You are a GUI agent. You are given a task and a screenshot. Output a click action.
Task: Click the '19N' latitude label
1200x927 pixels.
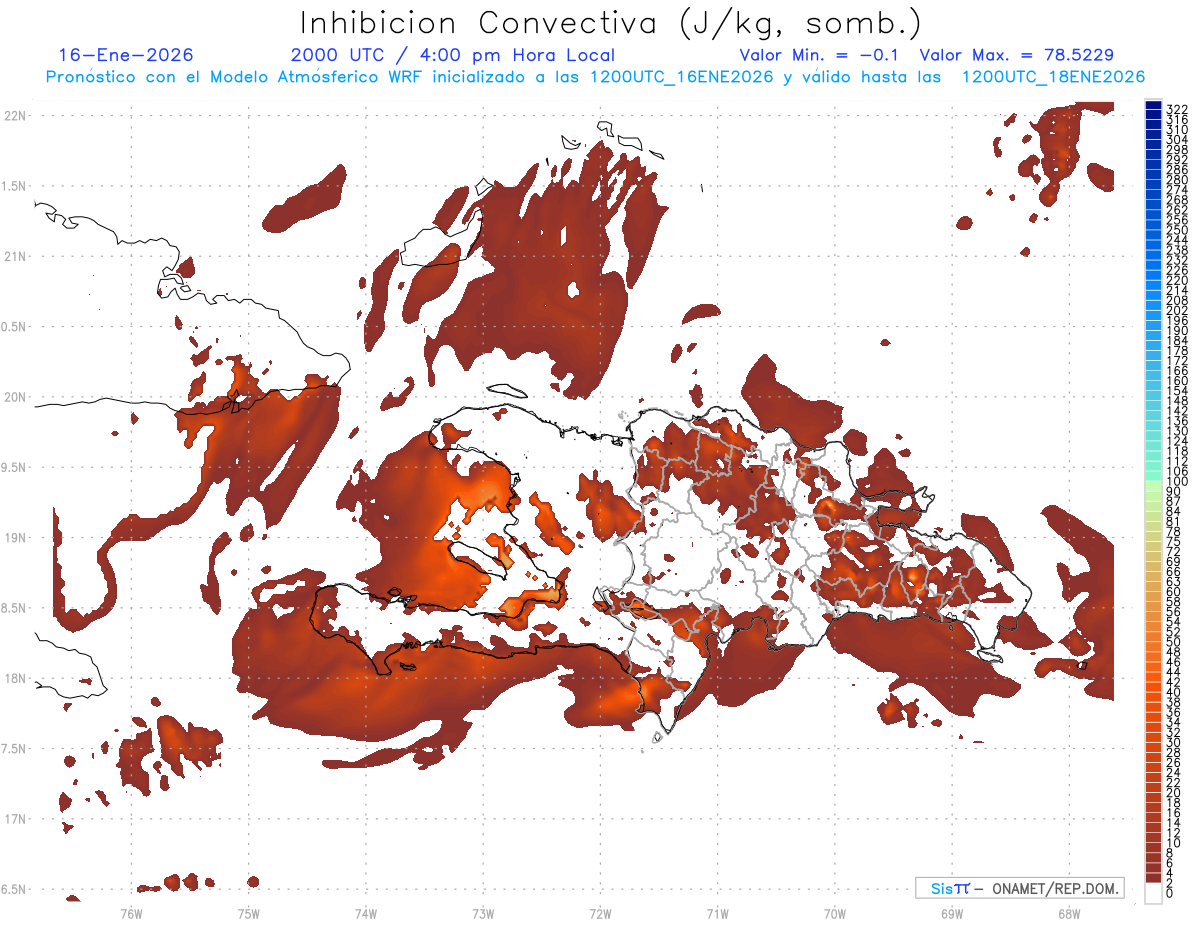[15, 537]
